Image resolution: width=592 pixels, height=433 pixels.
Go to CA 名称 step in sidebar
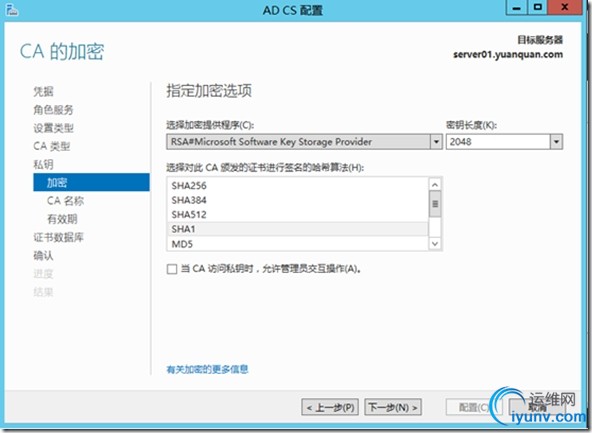[65, 201]
